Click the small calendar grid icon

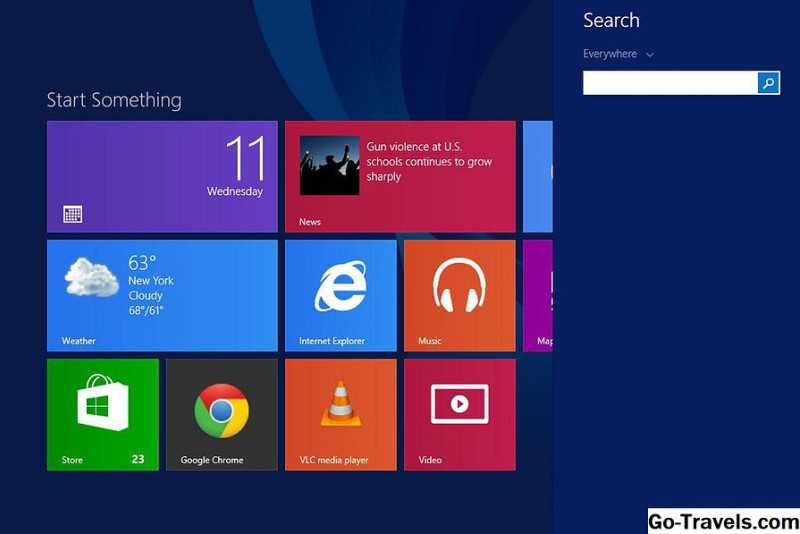click(72, 214)
